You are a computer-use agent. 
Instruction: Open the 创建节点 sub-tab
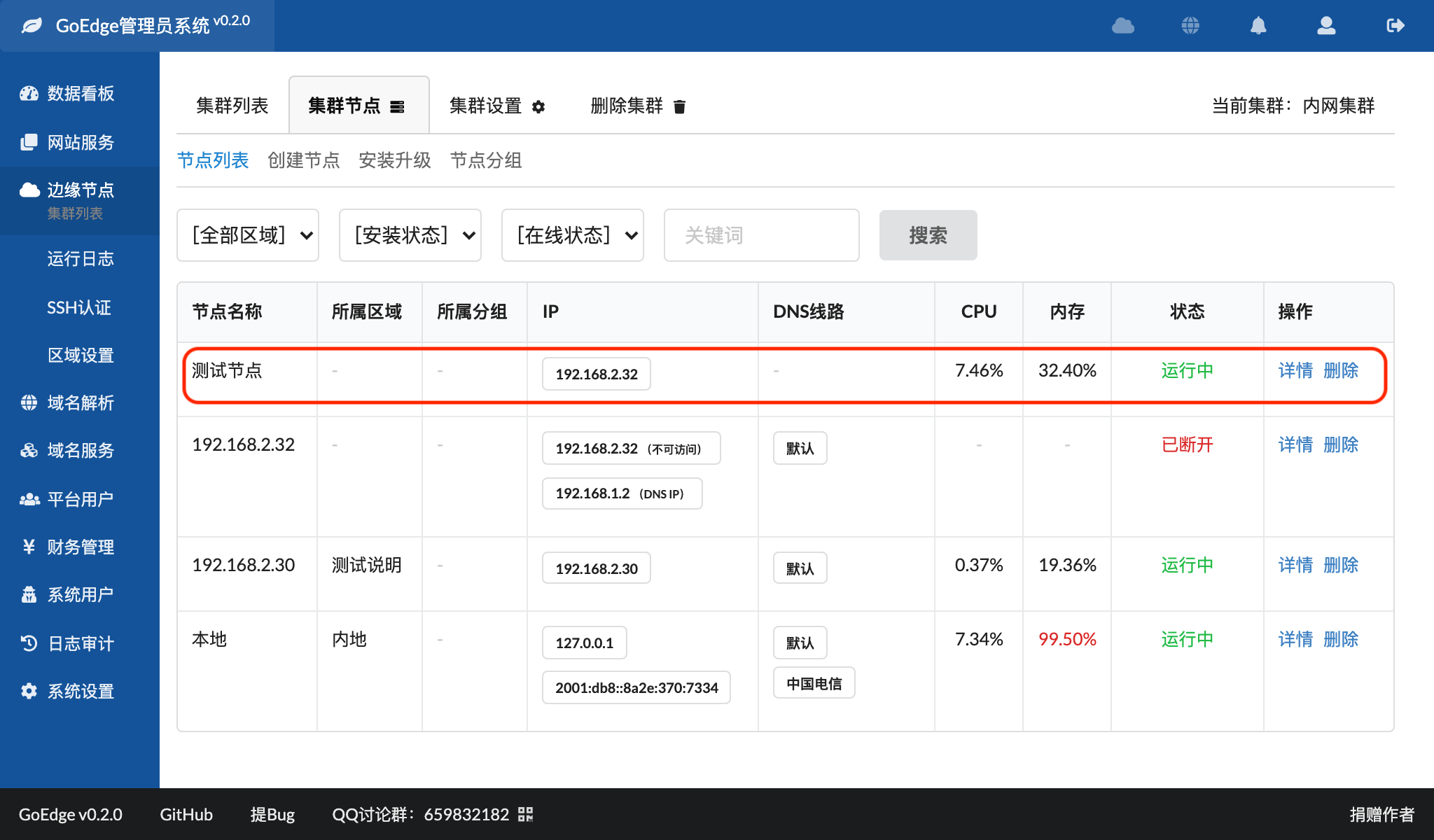coord(303,160)
